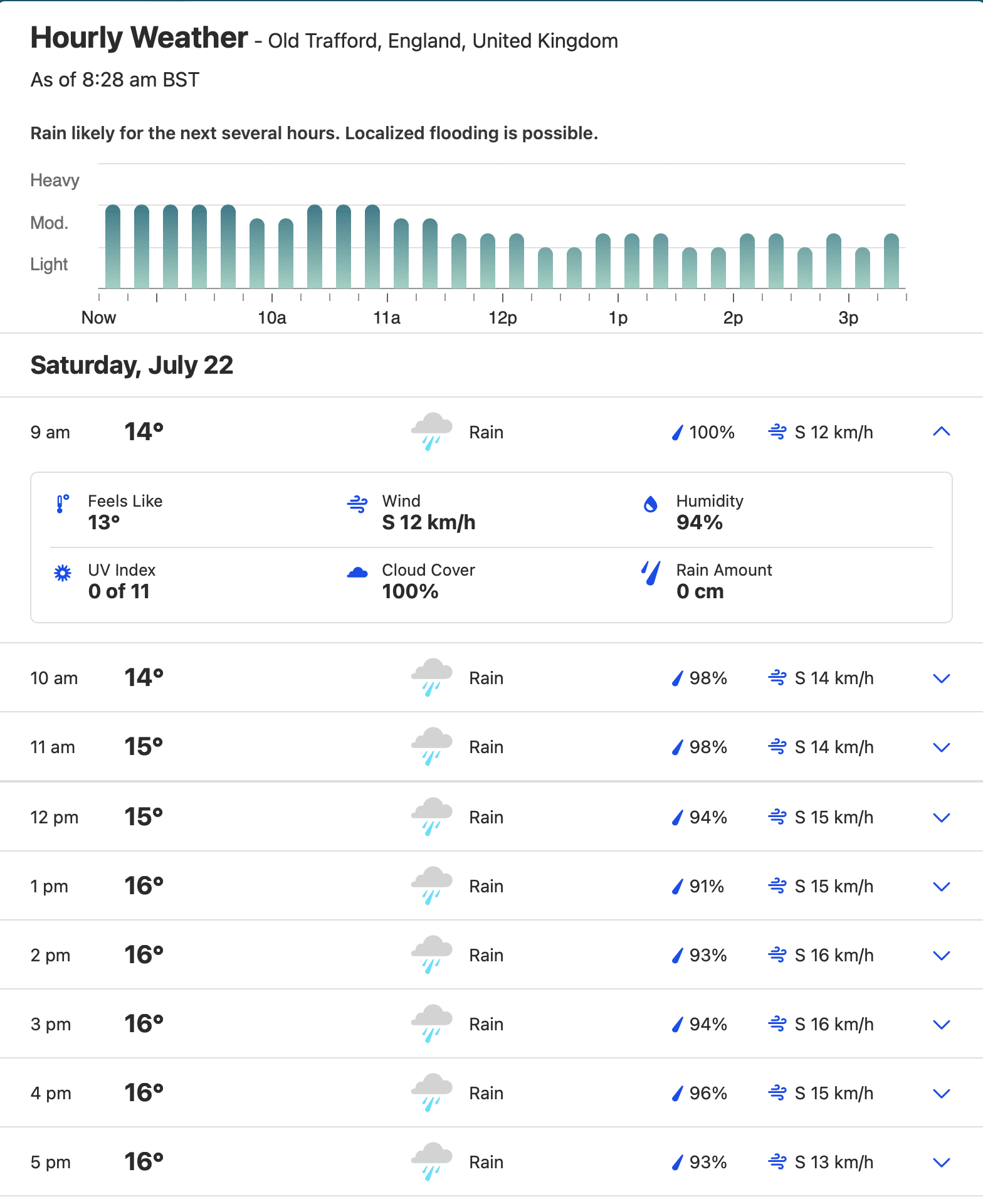Image resolution: width=983 pixels, height=1204 pixels.
Task: Click the rain cloud icon at 12 pm
Action: pos(431,817)
